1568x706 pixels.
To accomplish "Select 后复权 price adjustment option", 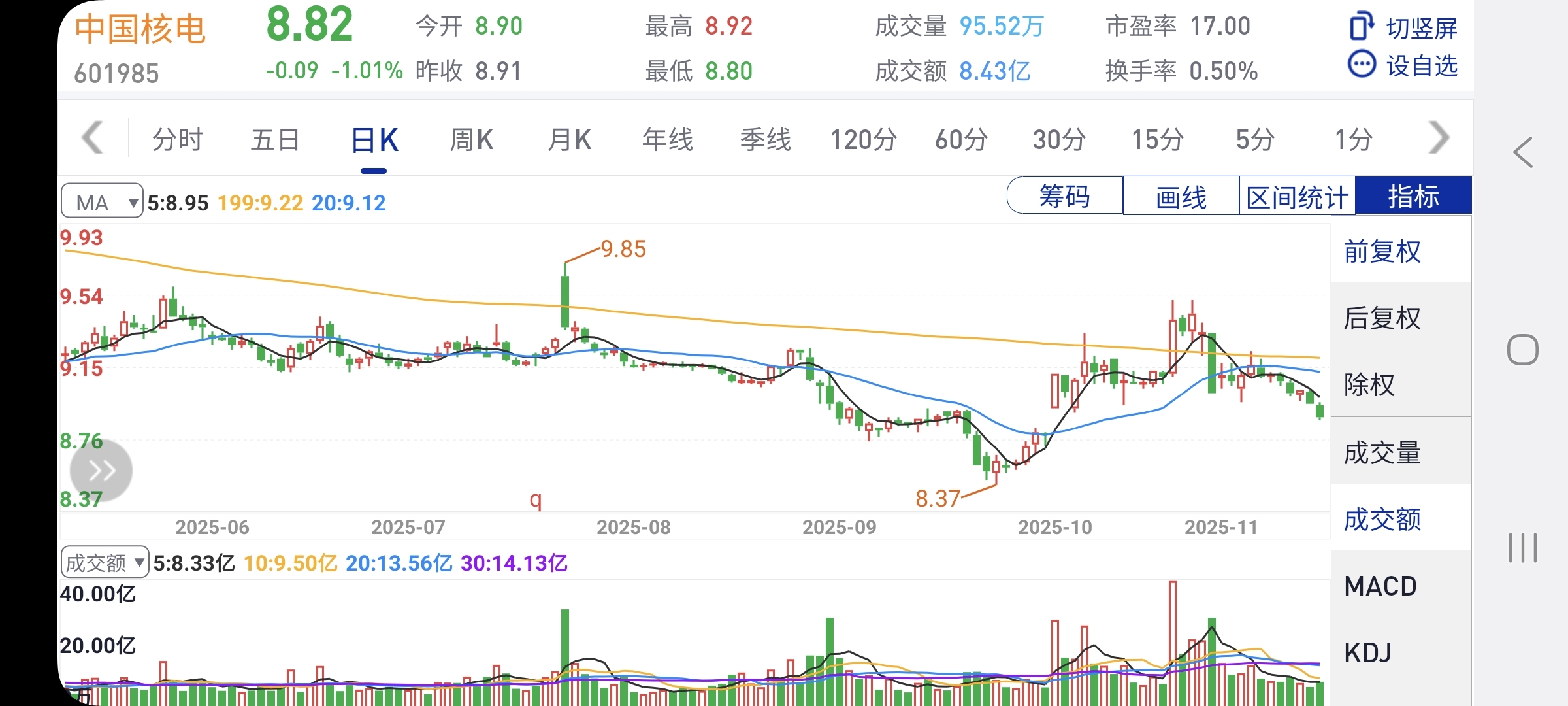I will click(x=1382, y=318).
